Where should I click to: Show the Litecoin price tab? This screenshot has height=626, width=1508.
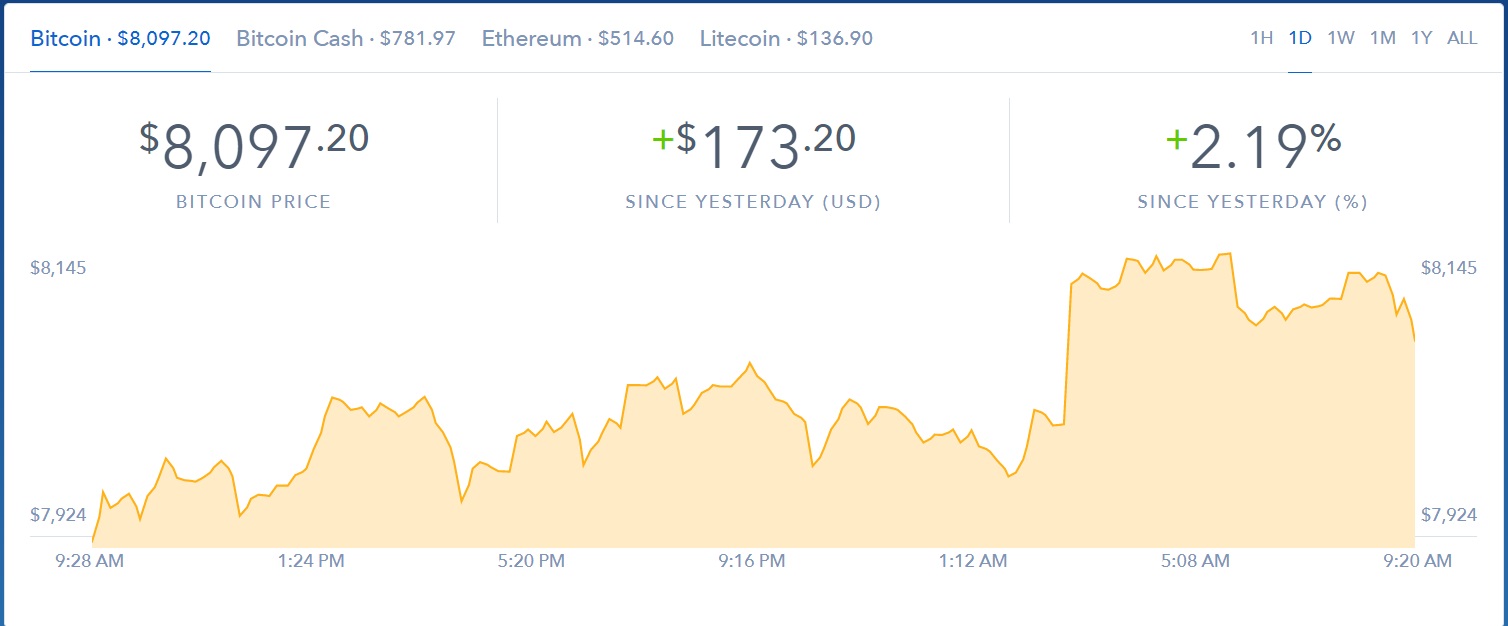pos(786,39)
